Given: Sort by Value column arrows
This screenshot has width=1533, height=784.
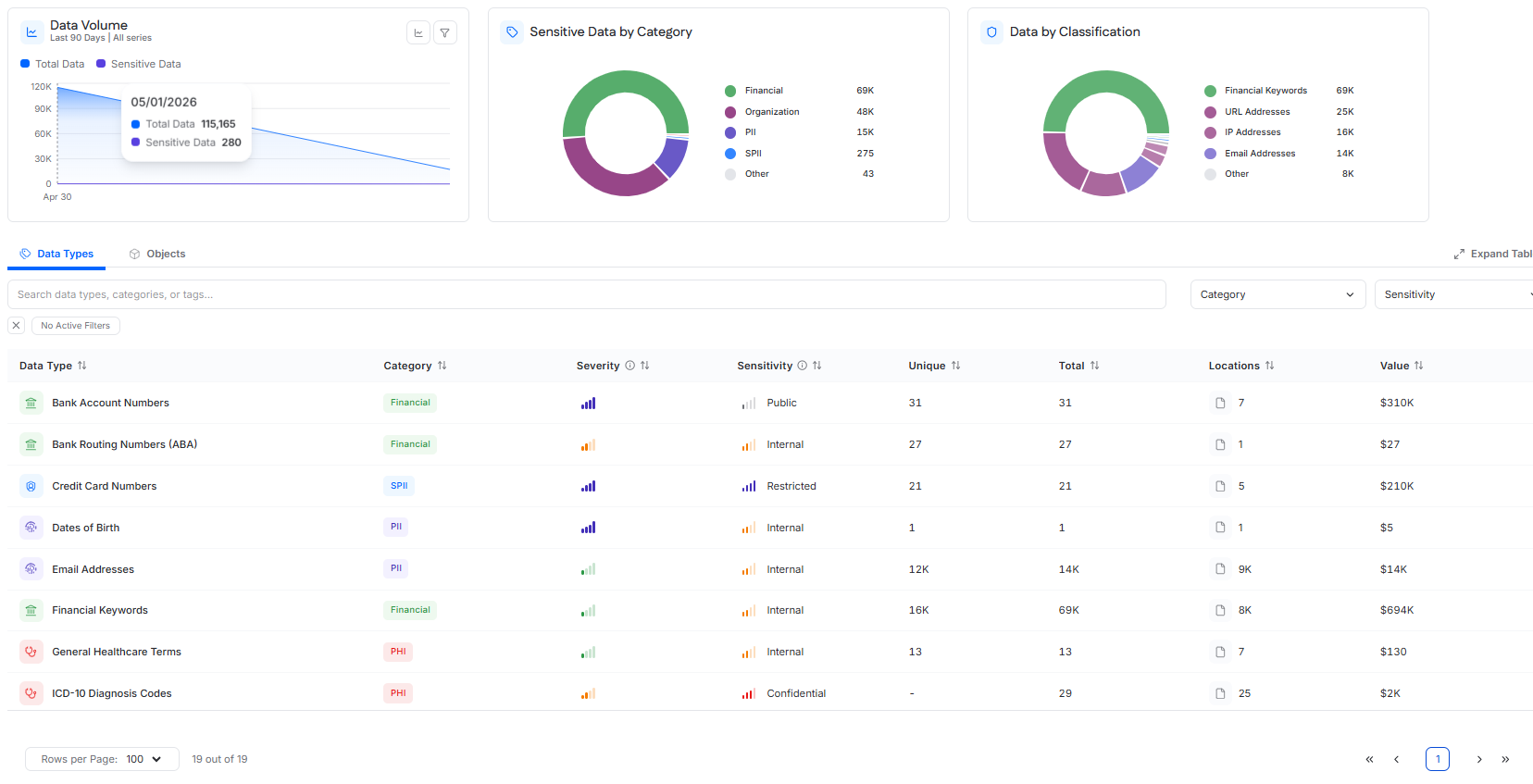Looking at the screenshot, I should coord(1419,366).
